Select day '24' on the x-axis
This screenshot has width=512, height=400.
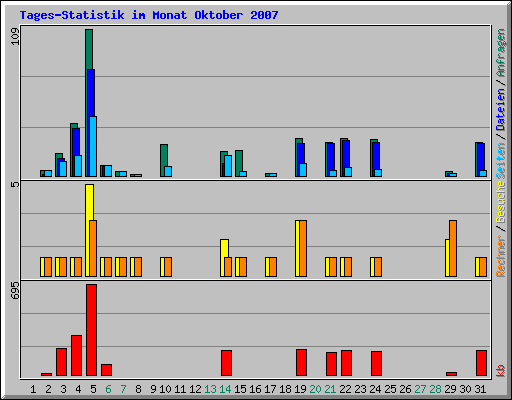coord(375,389)
